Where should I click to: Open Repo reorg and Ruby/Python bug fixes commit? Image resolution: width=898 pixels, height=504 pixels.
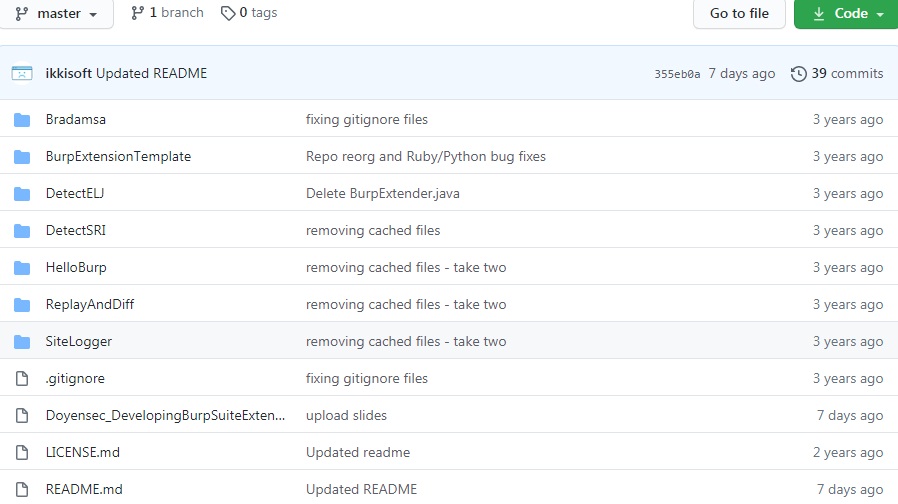tap(426, 156)
